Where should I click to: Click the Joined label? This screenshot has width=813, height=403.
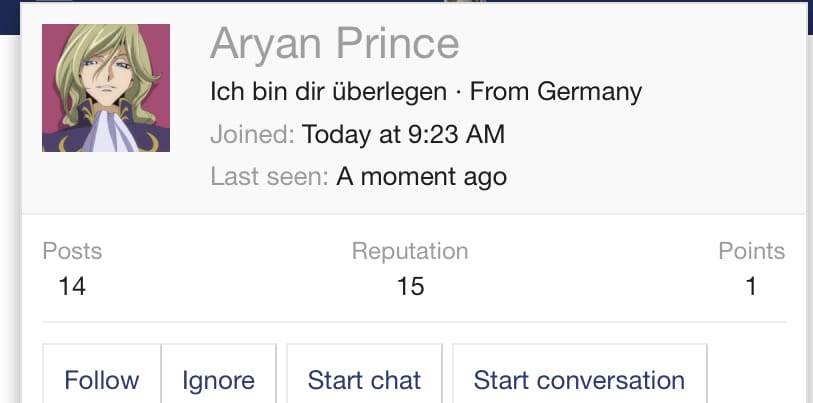point(252,135)
